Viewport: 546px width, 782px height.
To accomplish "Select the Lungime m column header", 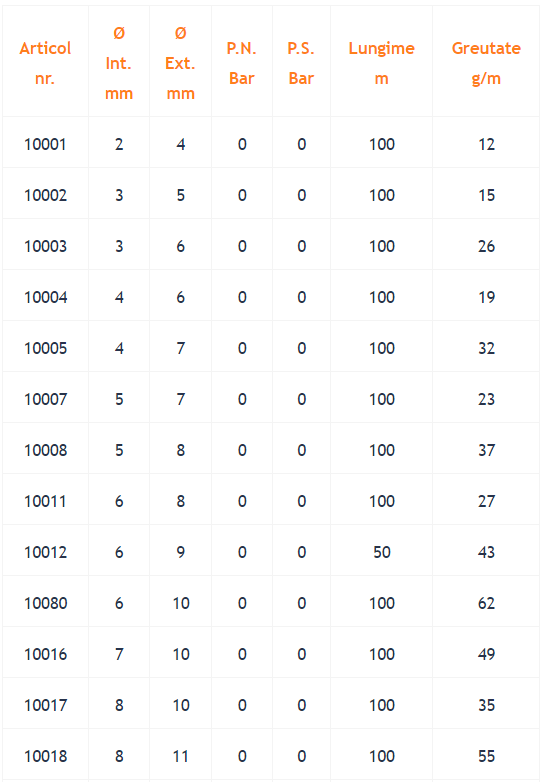I will tap(381, 63).
